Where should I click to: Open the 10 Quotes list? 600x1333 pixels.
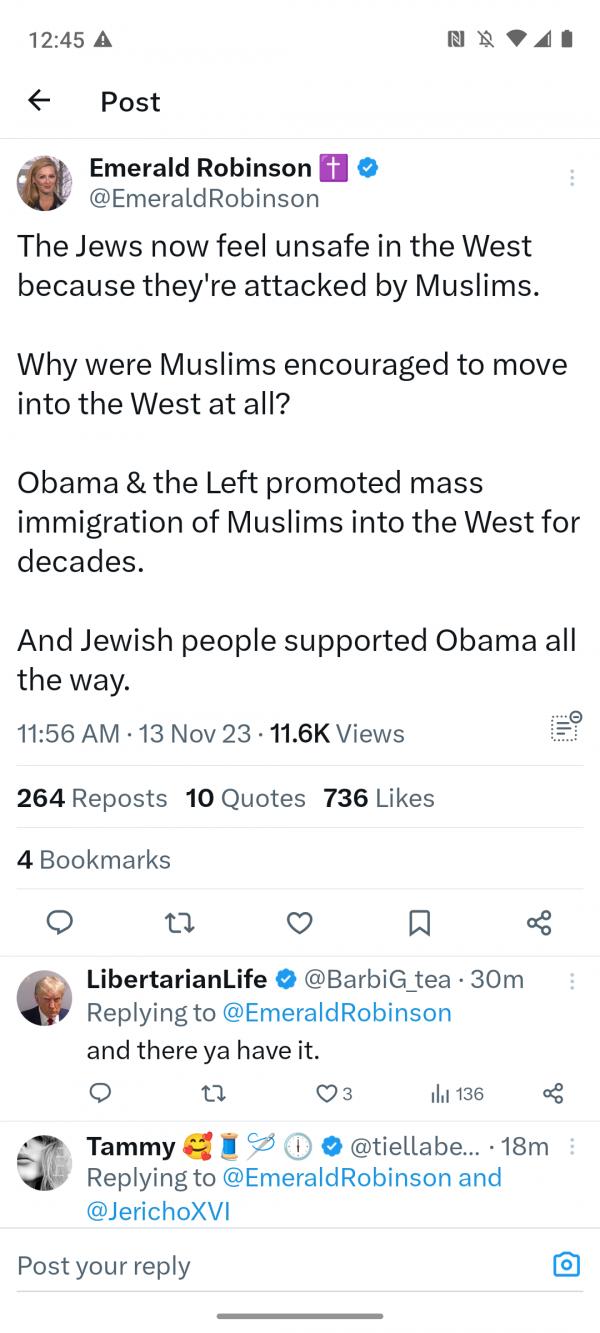pos(246,798)
